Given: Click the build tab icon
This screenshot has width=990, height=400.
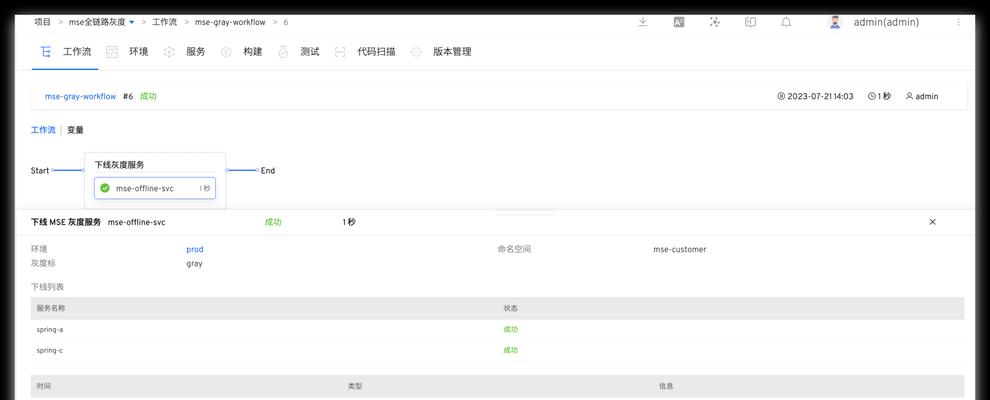Looking at the screenshot, I should (226, 52).
